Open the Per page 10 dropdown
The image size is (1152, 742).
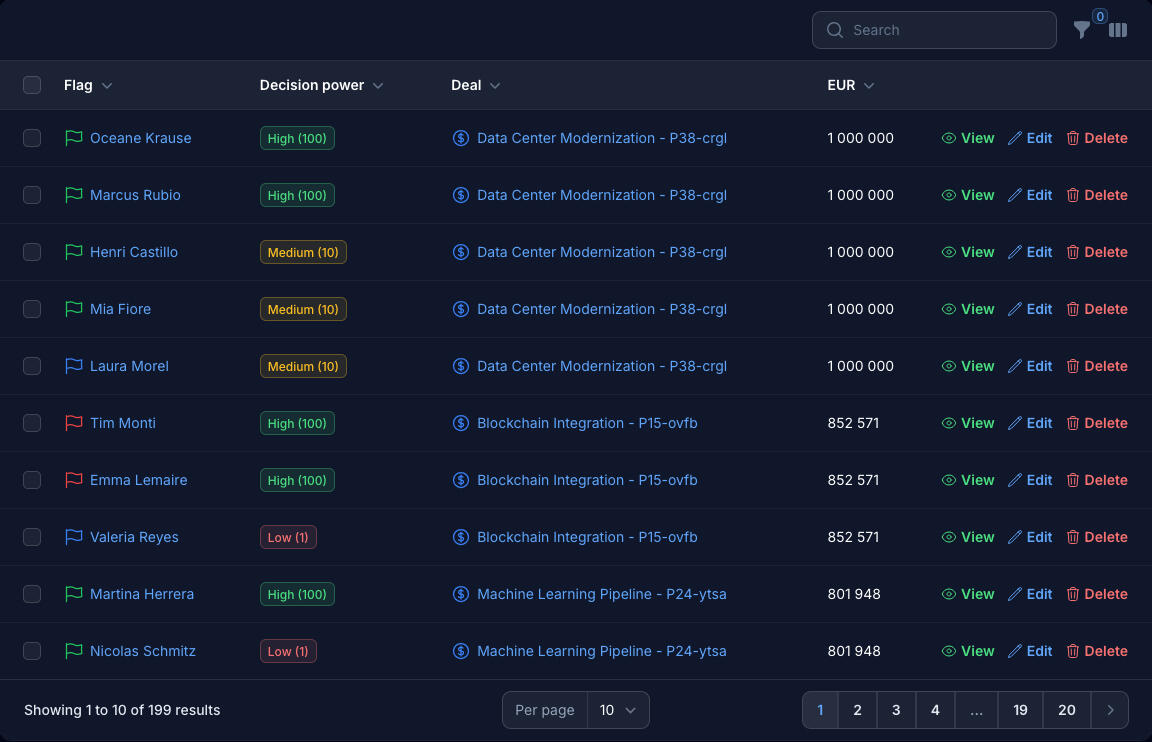click(x=617, y=710)
